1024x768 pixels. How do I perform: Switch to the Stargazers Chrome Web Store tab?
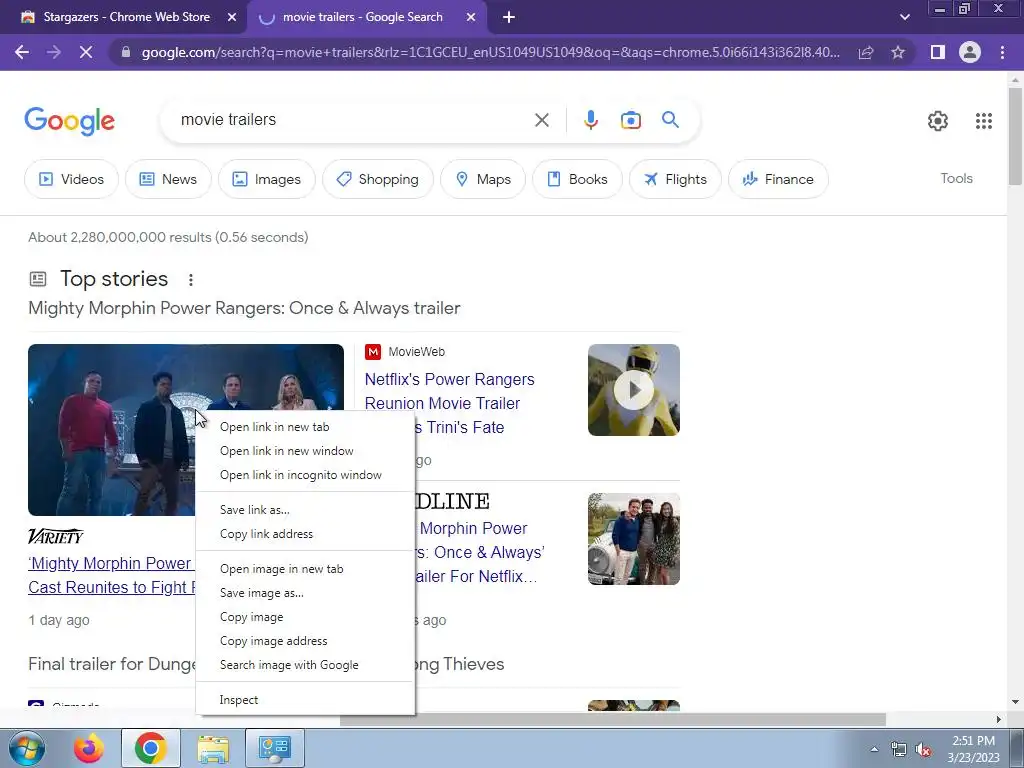click(125, 18)
